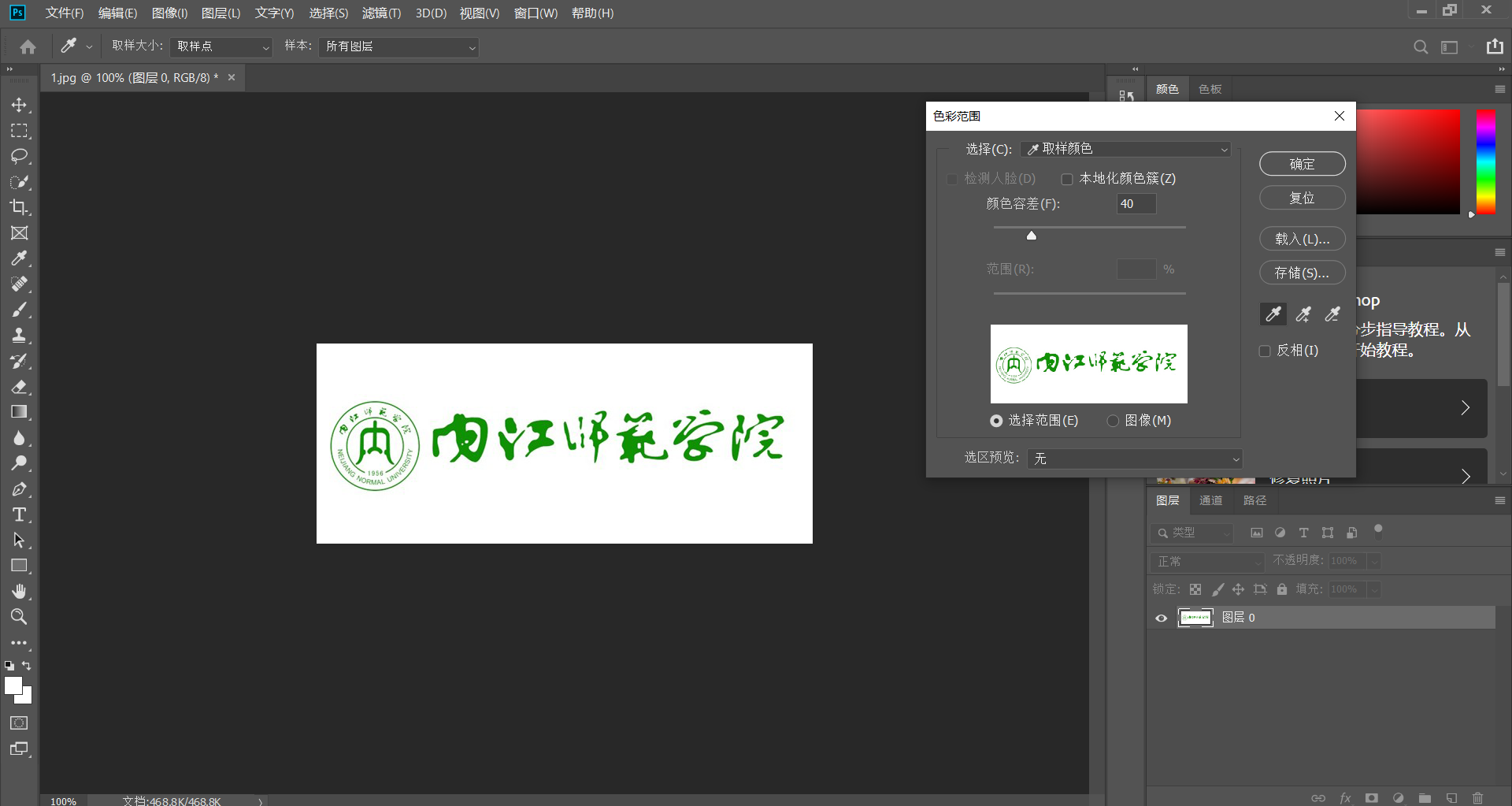Select the Quick Selection tool
The width and height of the screenshot is (1512, 806).
(19, 182)
